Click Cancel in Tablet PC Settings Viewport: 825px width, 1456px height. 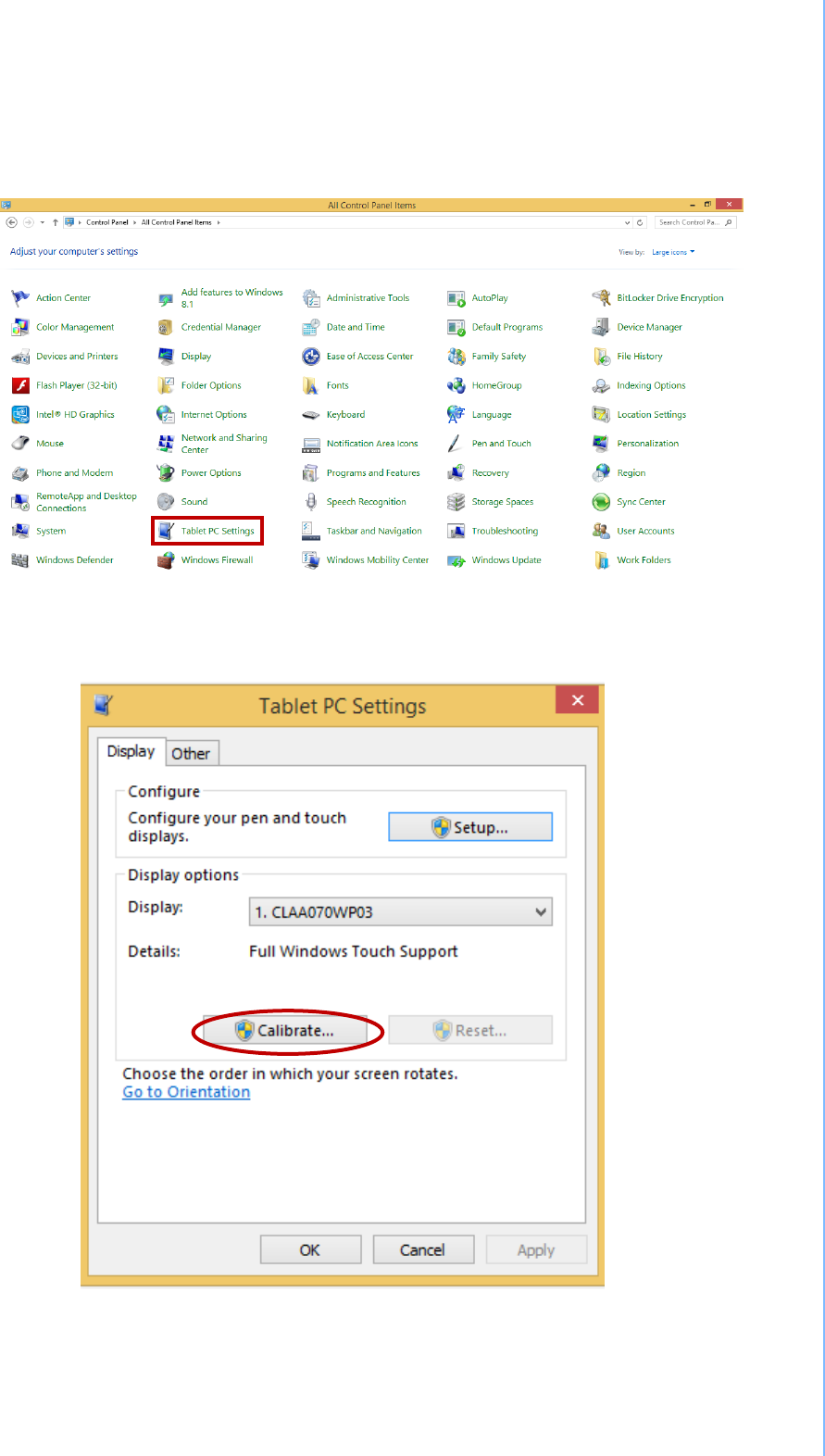pos(423,1249)
